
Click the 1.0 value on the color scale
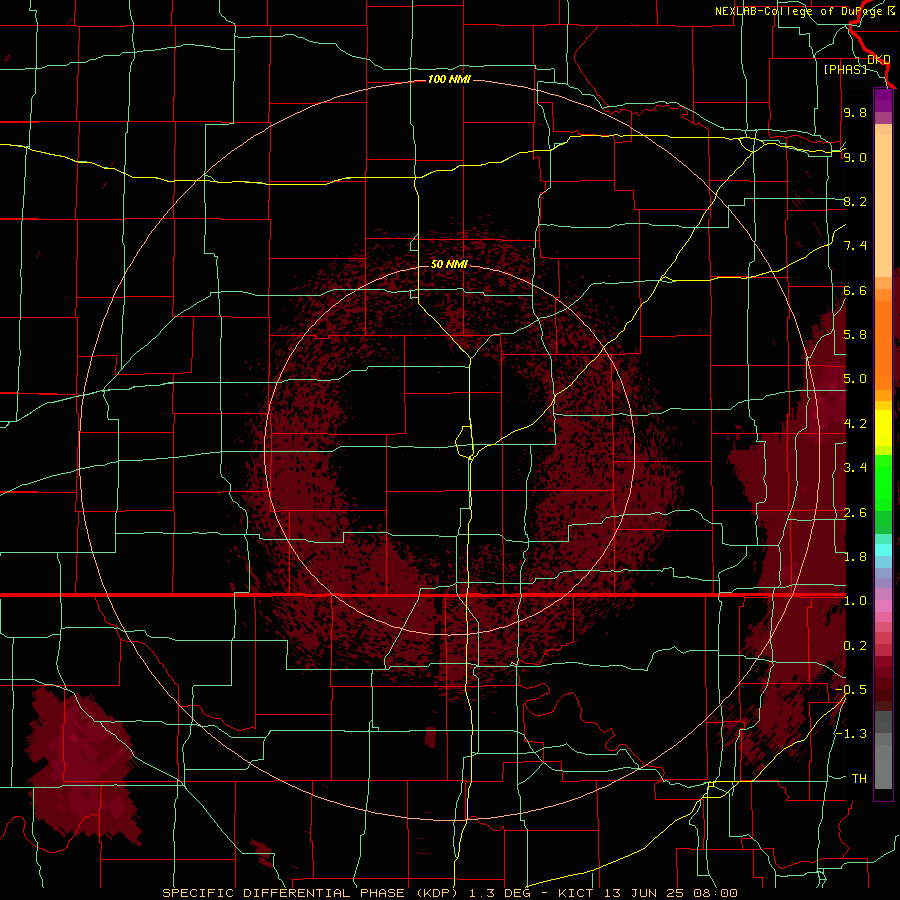[855, 601]
